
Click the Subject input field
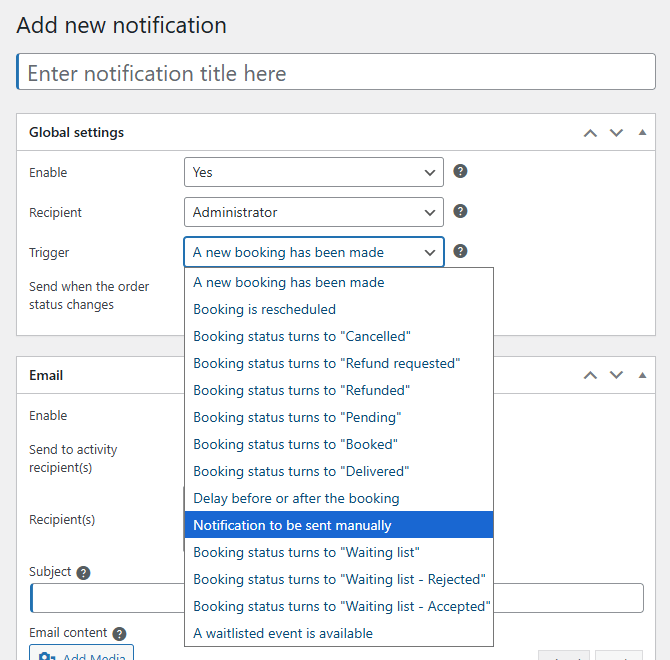coord(337,598)
